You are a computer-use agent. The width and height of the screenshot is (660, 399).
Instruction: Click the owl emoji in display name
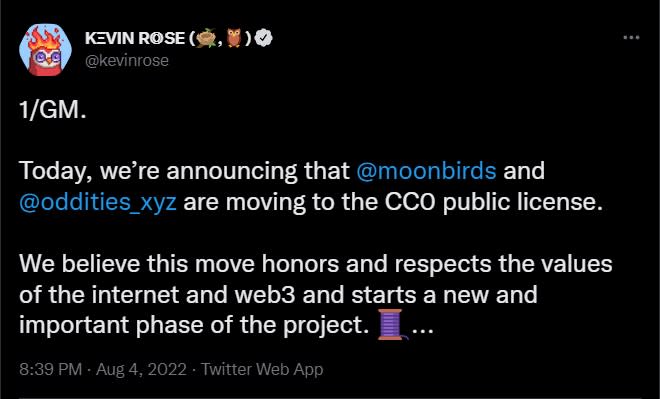click(234, 38)
